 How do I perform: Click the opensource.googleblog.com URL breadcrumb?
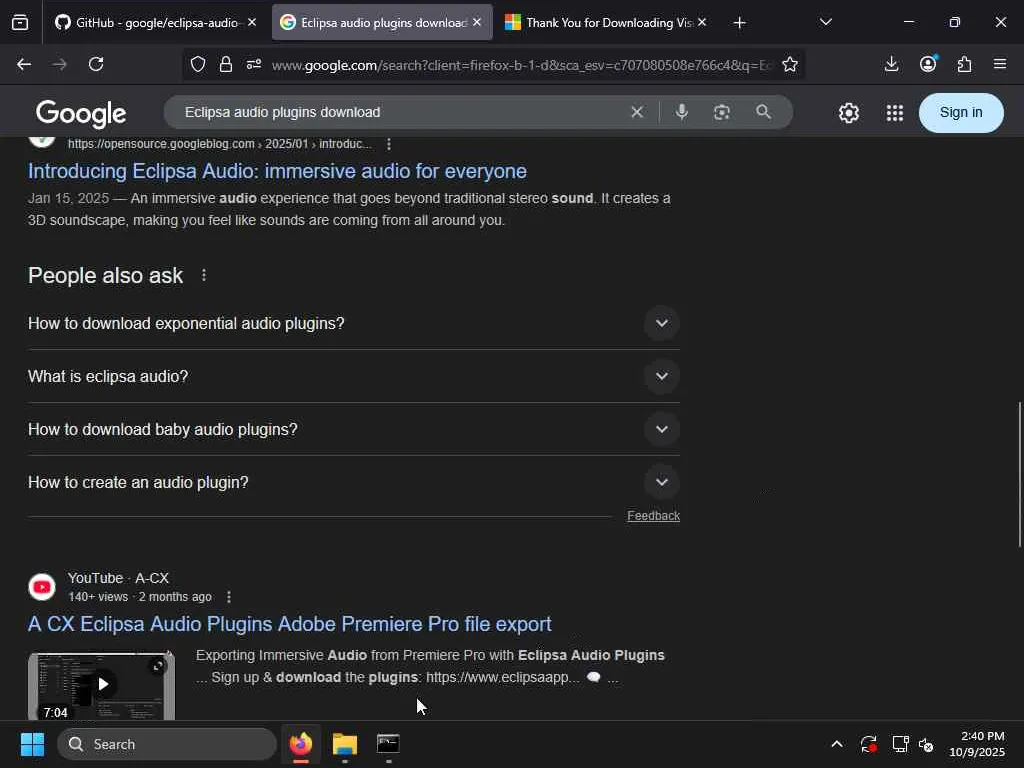click(219, 144)
